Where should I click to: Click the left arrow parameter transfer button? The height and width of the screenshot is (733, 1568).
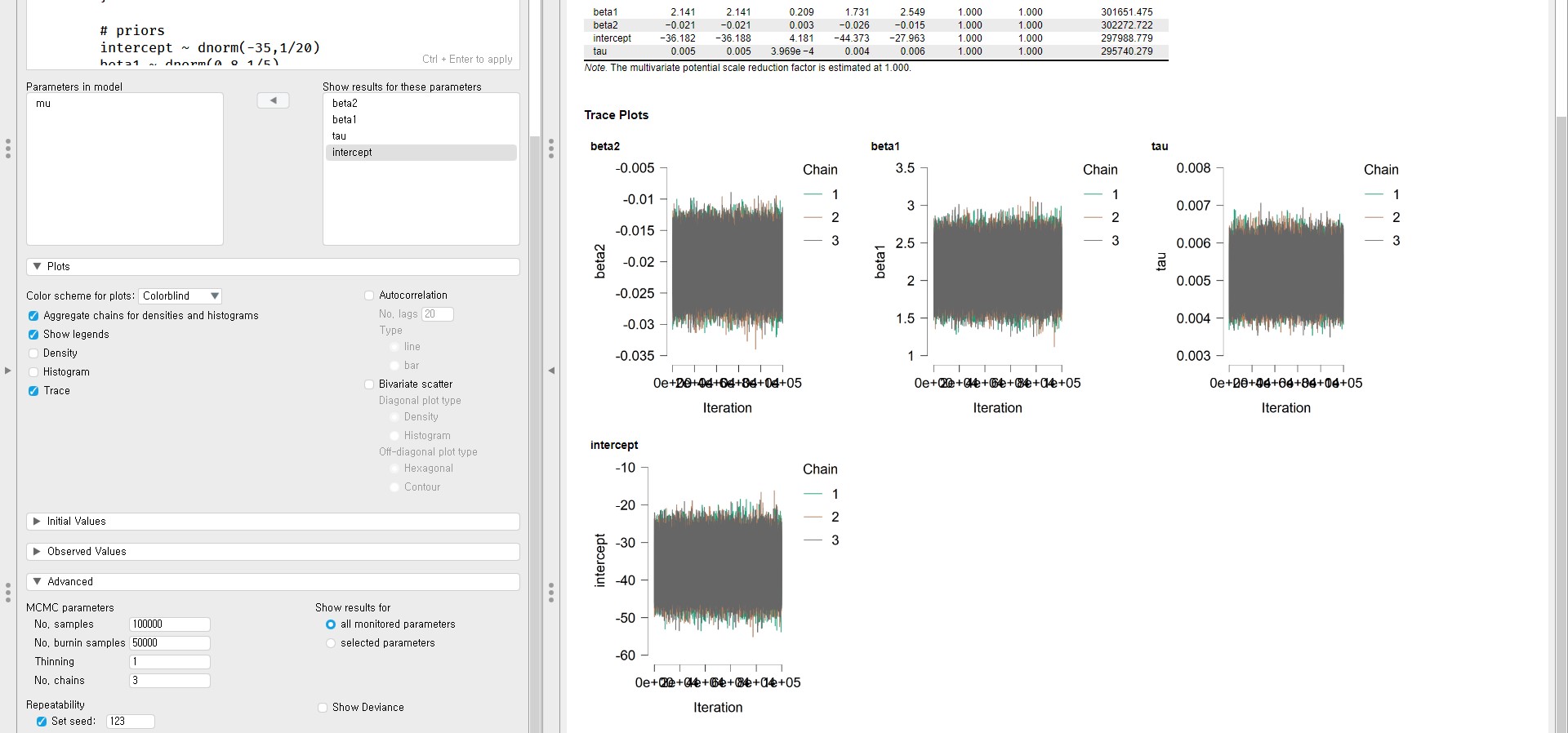[273, 100]
